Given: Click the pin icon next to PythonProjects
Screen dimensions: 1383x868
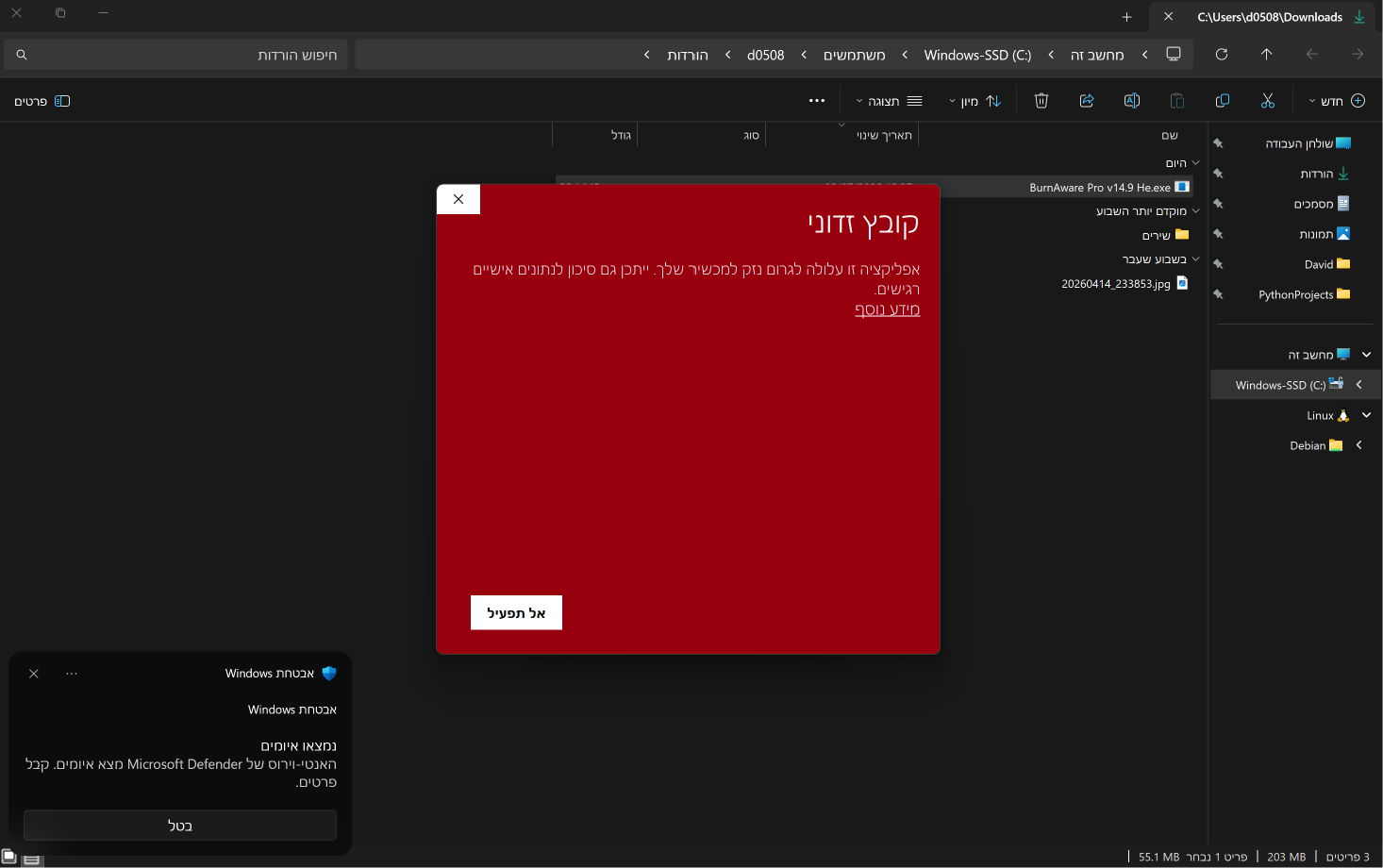Looking at the screenshot, I should coord(1218,294).
